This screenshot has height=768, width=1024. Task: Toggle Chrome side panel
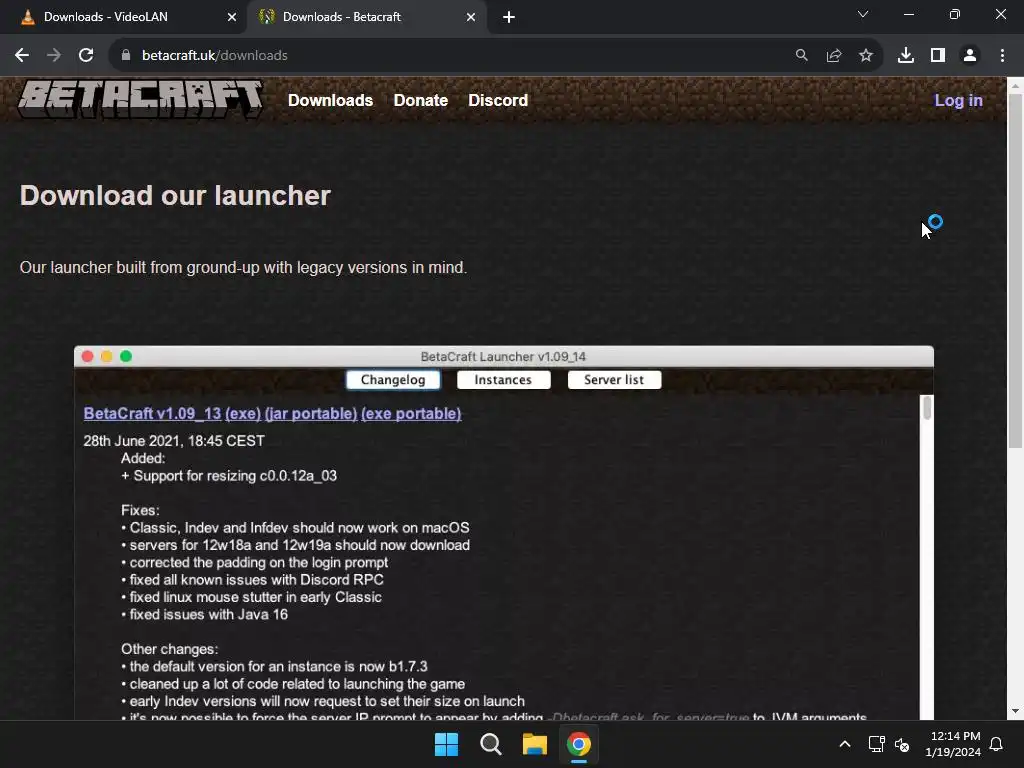[x=938, y=56]
